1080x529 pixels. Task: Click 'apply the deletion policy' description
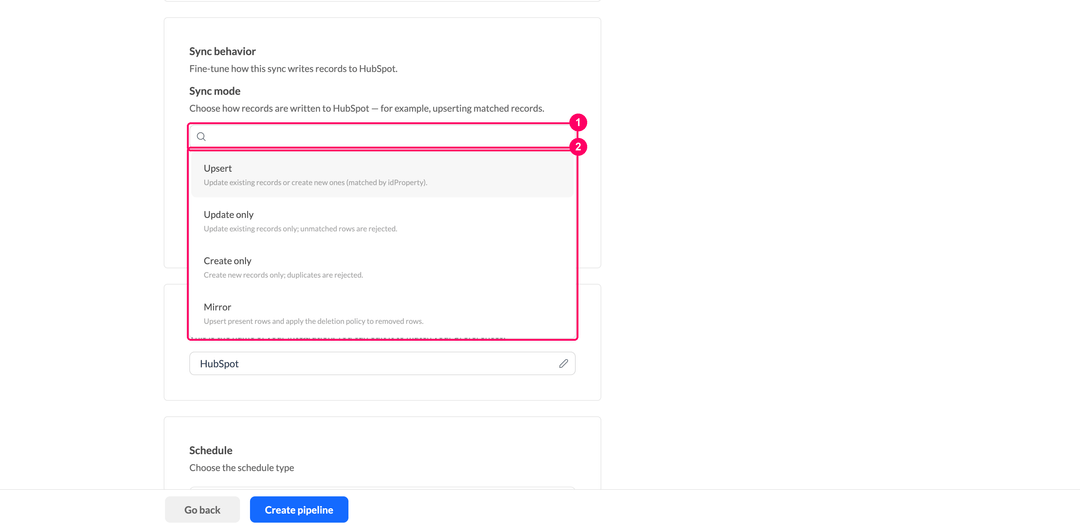point(313,321)
